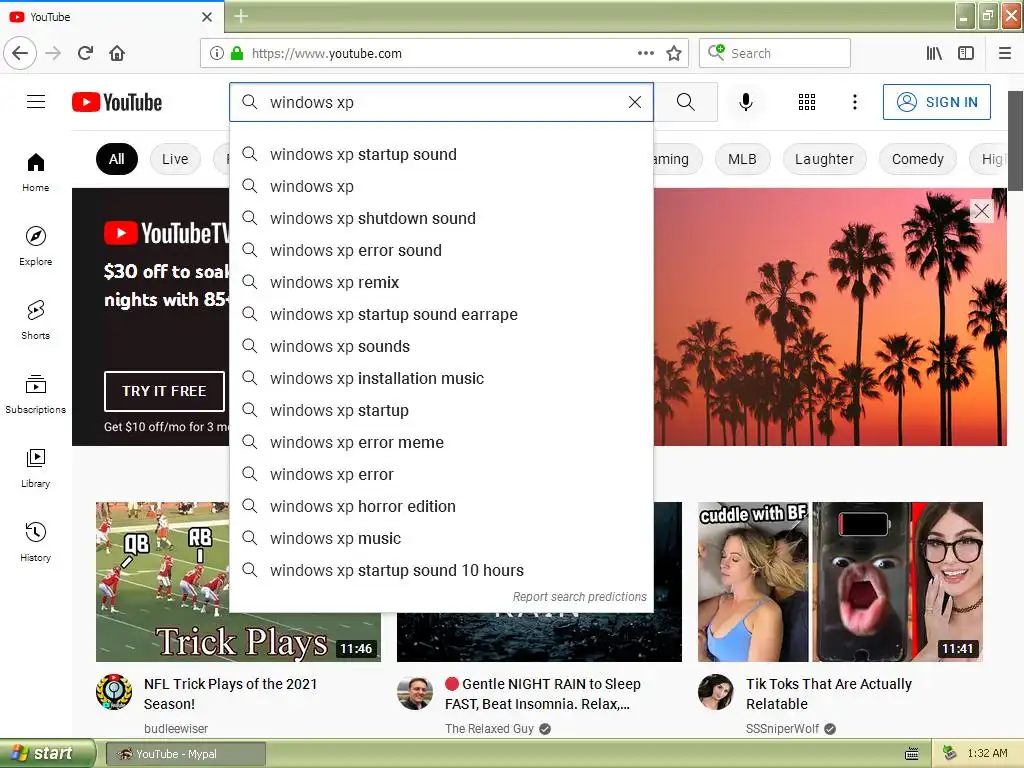Go to Home in sidebar

[36, 172]
